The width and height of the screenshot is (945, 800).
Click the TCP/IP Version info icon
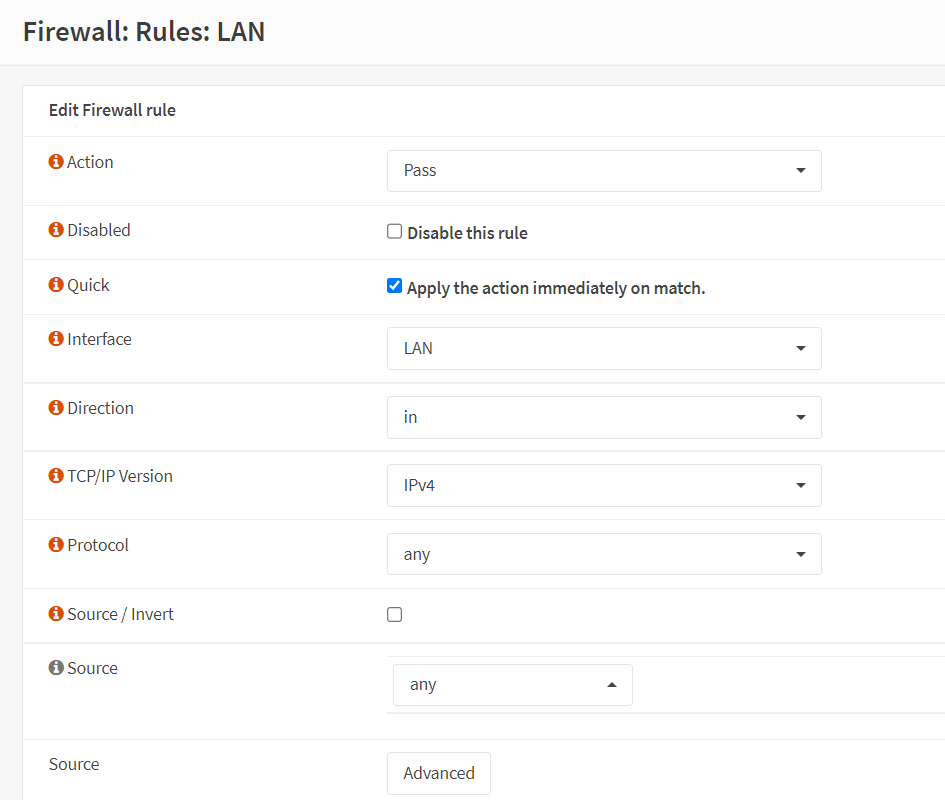click(56, 476)
